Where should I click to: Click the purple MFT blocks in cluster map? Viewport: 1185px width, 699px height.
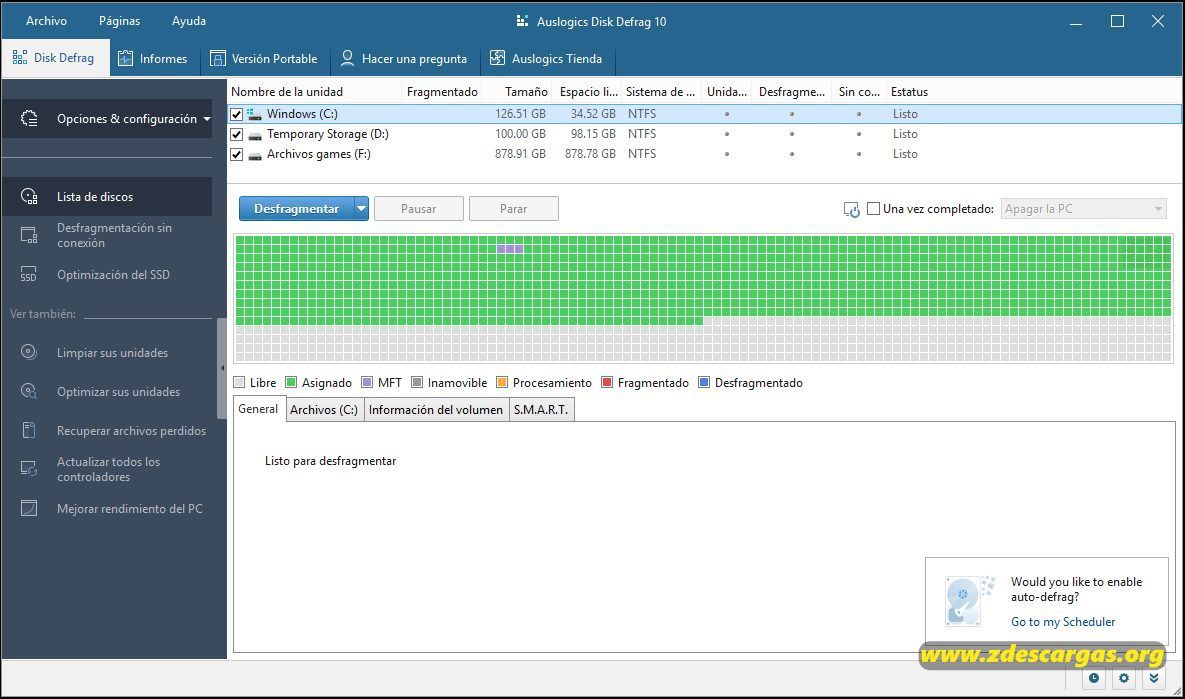click(510, 249)
